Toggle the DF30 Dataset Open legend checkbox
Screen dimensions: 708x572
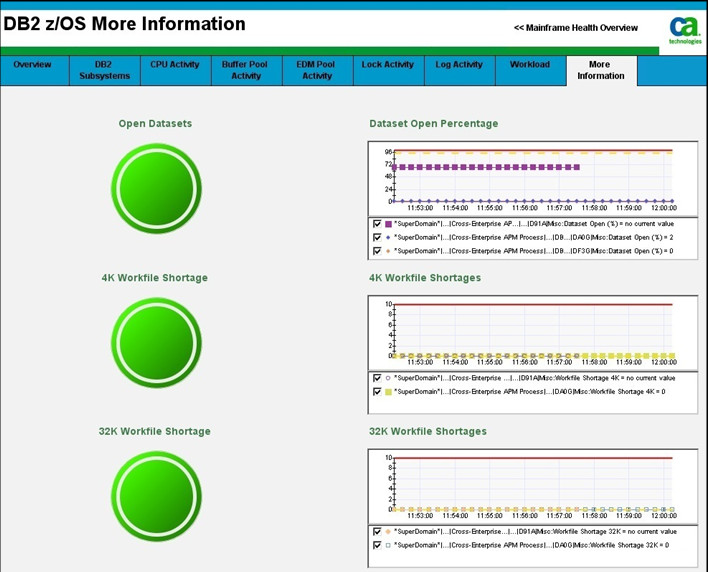(x=377, y=251)
